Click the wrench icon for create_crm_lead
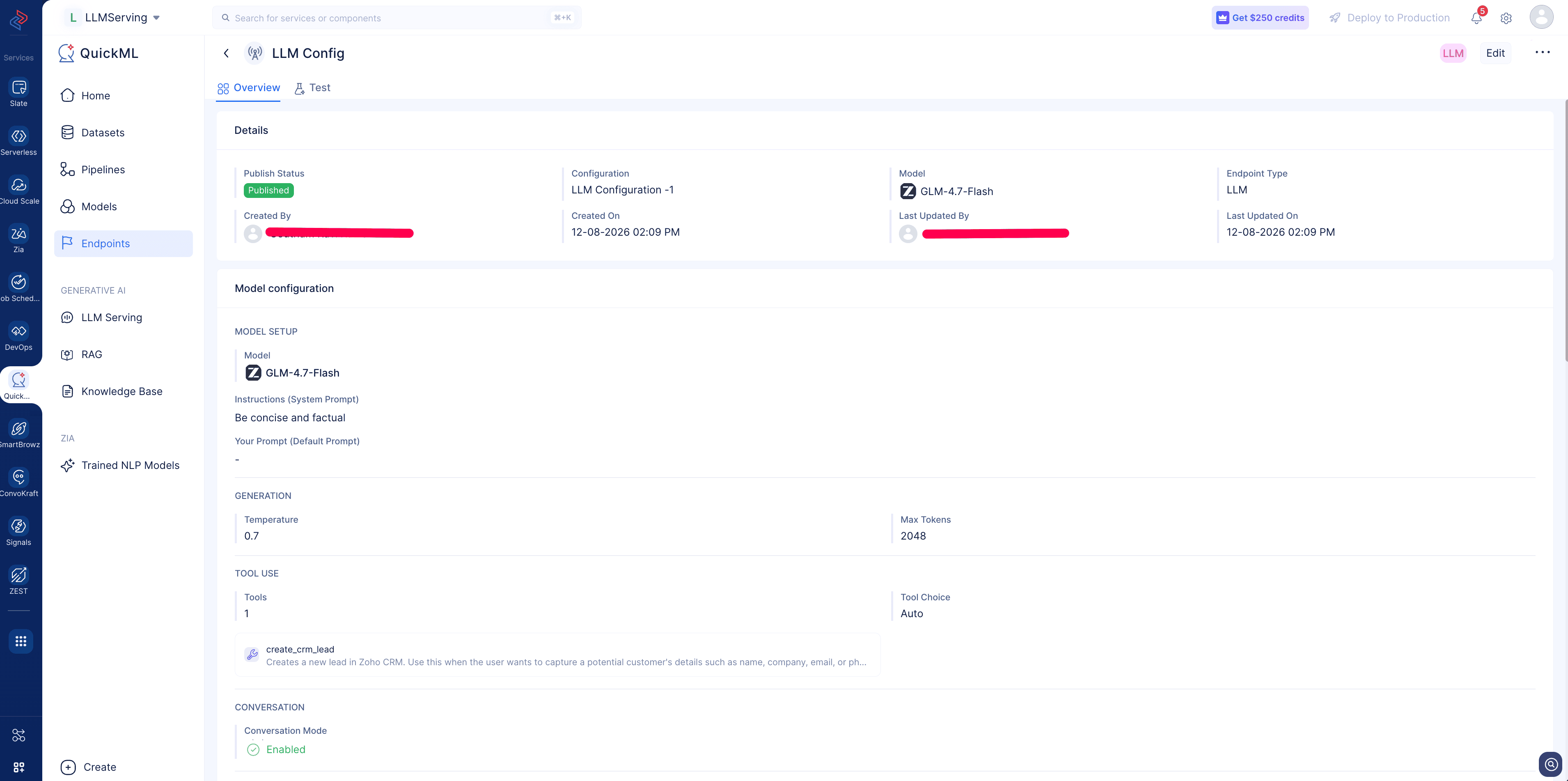 tap(252, 655)
